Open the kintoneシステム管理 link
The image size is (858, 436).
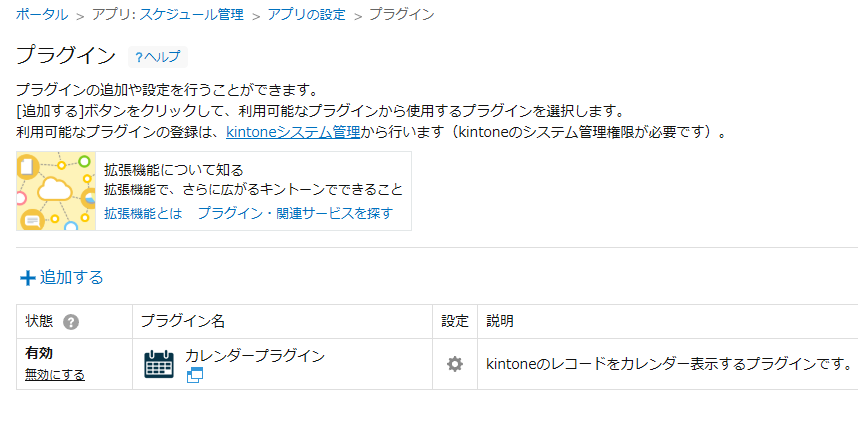point(293,132)
